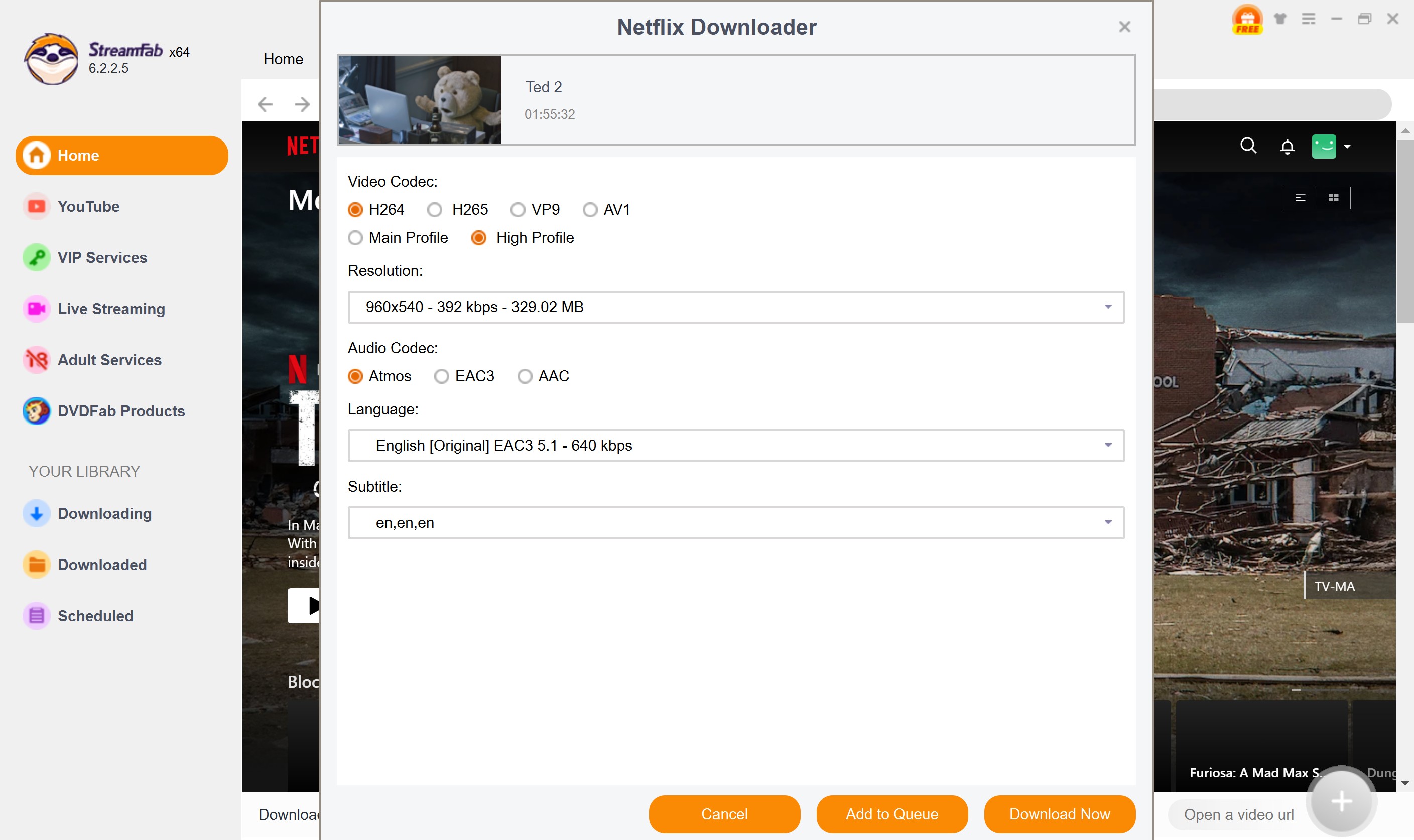The image size is (1414, 840).
Task: Click the DVDFab Products mascot icon
Action: coord(37,411)
